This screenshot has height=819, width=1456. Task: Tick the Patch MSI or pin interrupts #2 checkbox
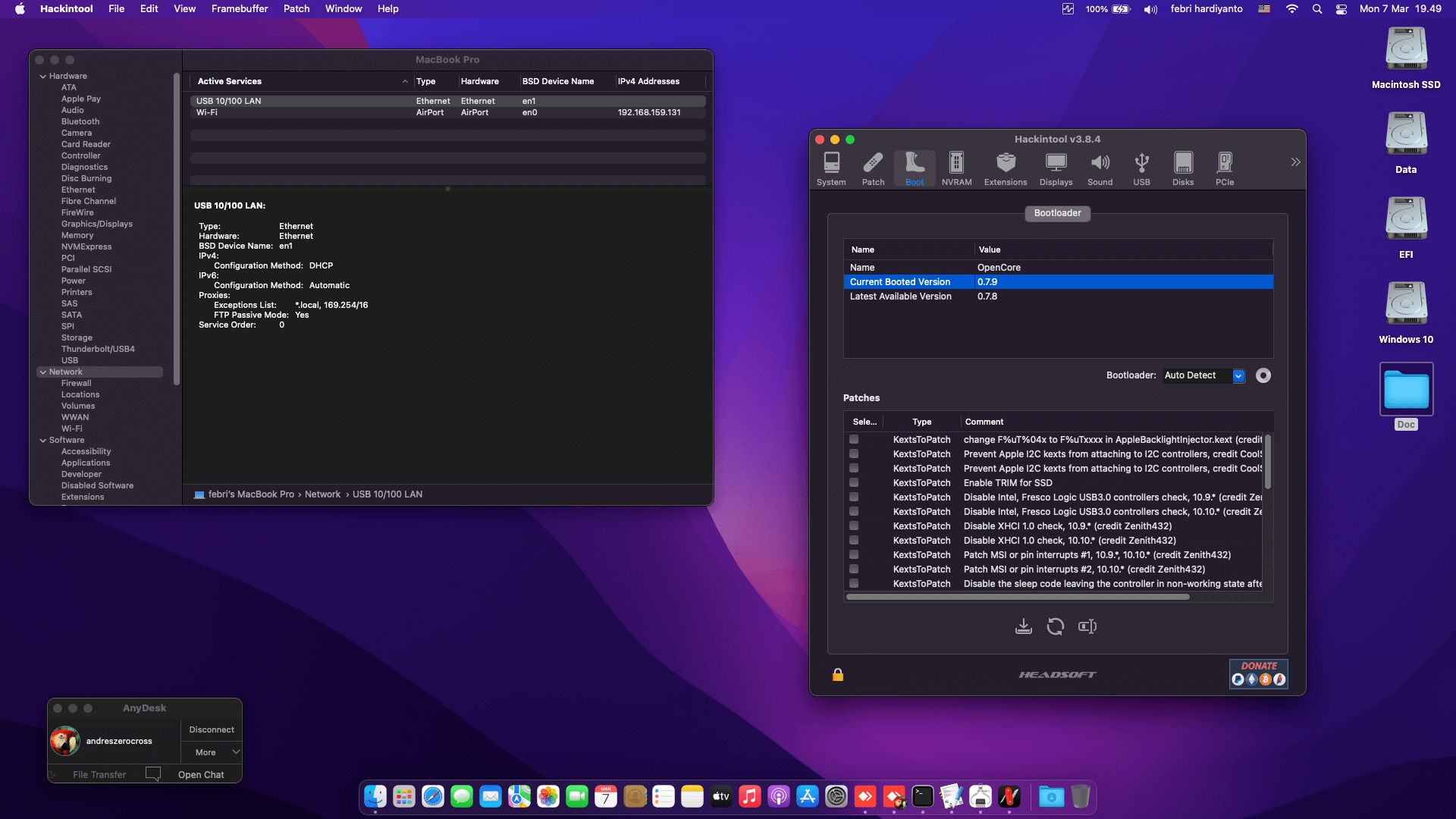click(854, 569)
